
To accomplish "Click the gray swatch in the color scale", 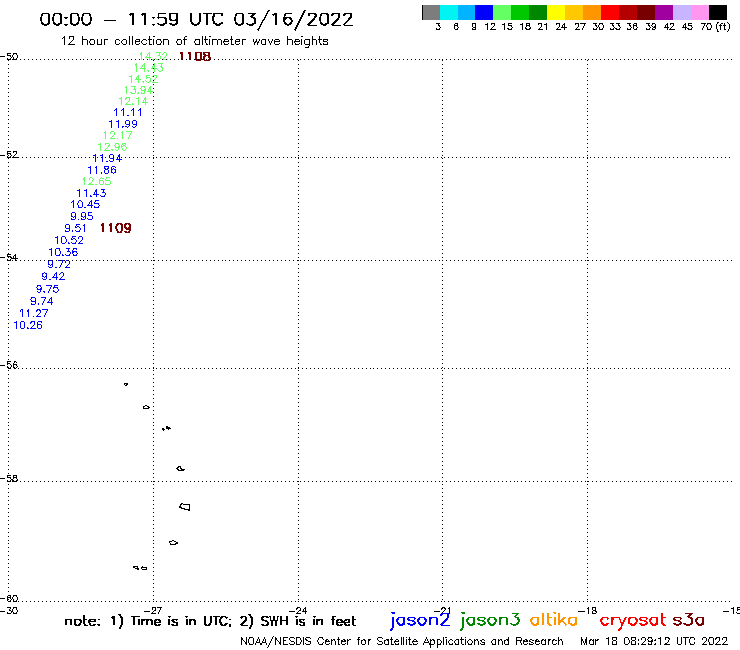I will click(x=431, y=12).
